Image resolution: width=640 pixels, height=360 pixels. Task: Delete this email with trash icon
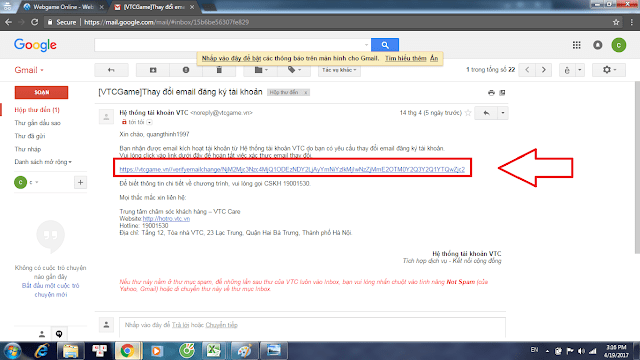pyautogui.click(x=219, y=70)
